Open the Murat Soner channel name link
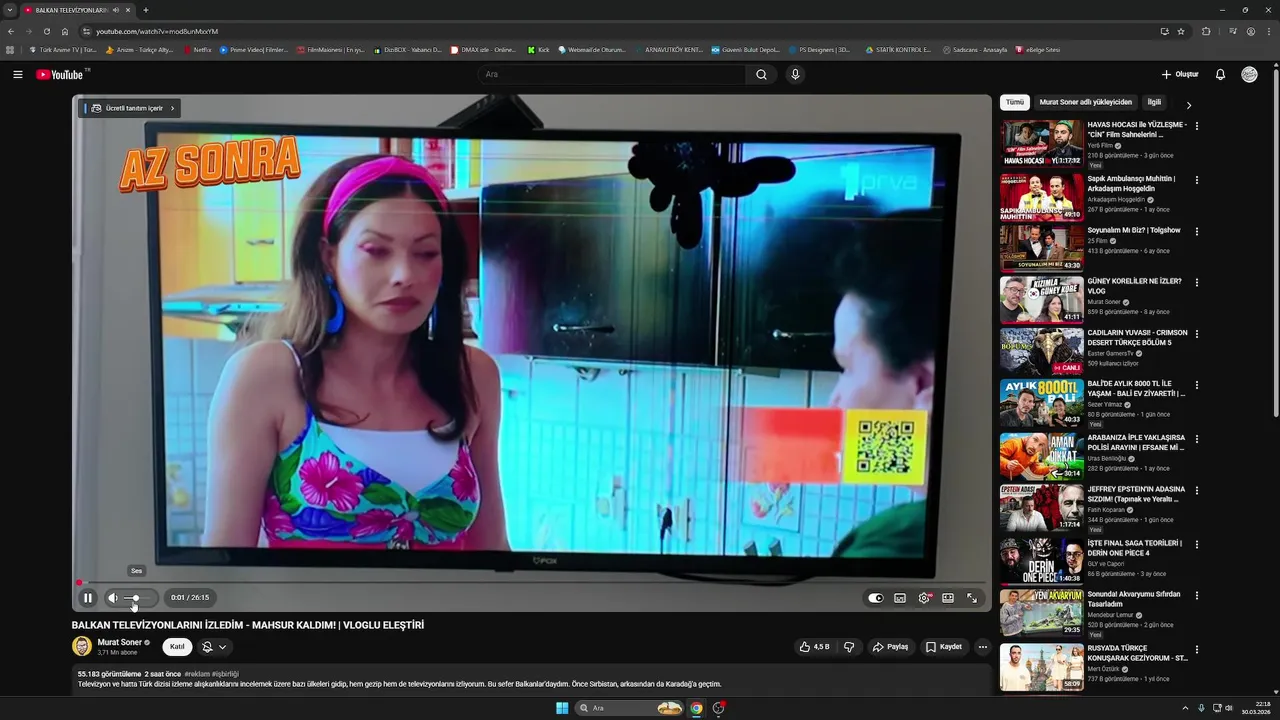Screen dimensions: 1280x720 (x=119, y=642)
